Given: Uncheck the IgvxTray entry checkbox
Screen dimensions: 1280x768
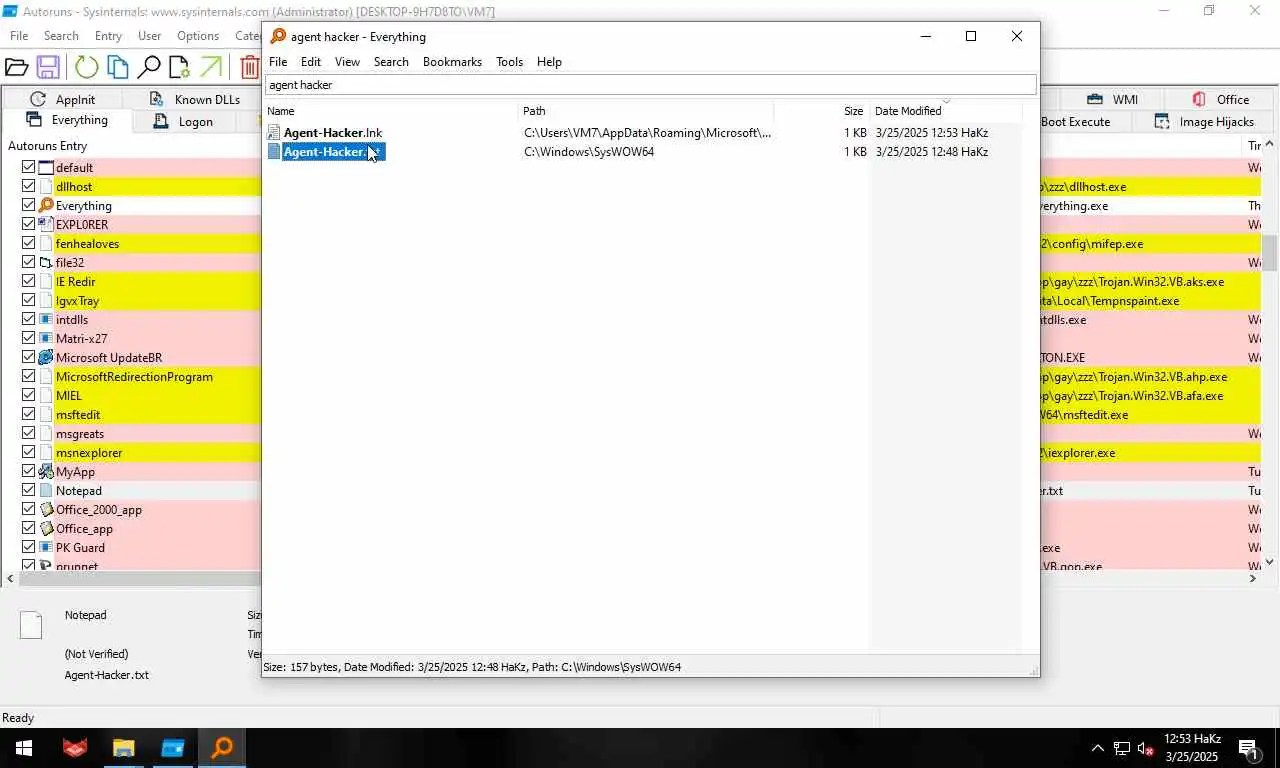Looking at the screenshot, I should click(29, 301).
